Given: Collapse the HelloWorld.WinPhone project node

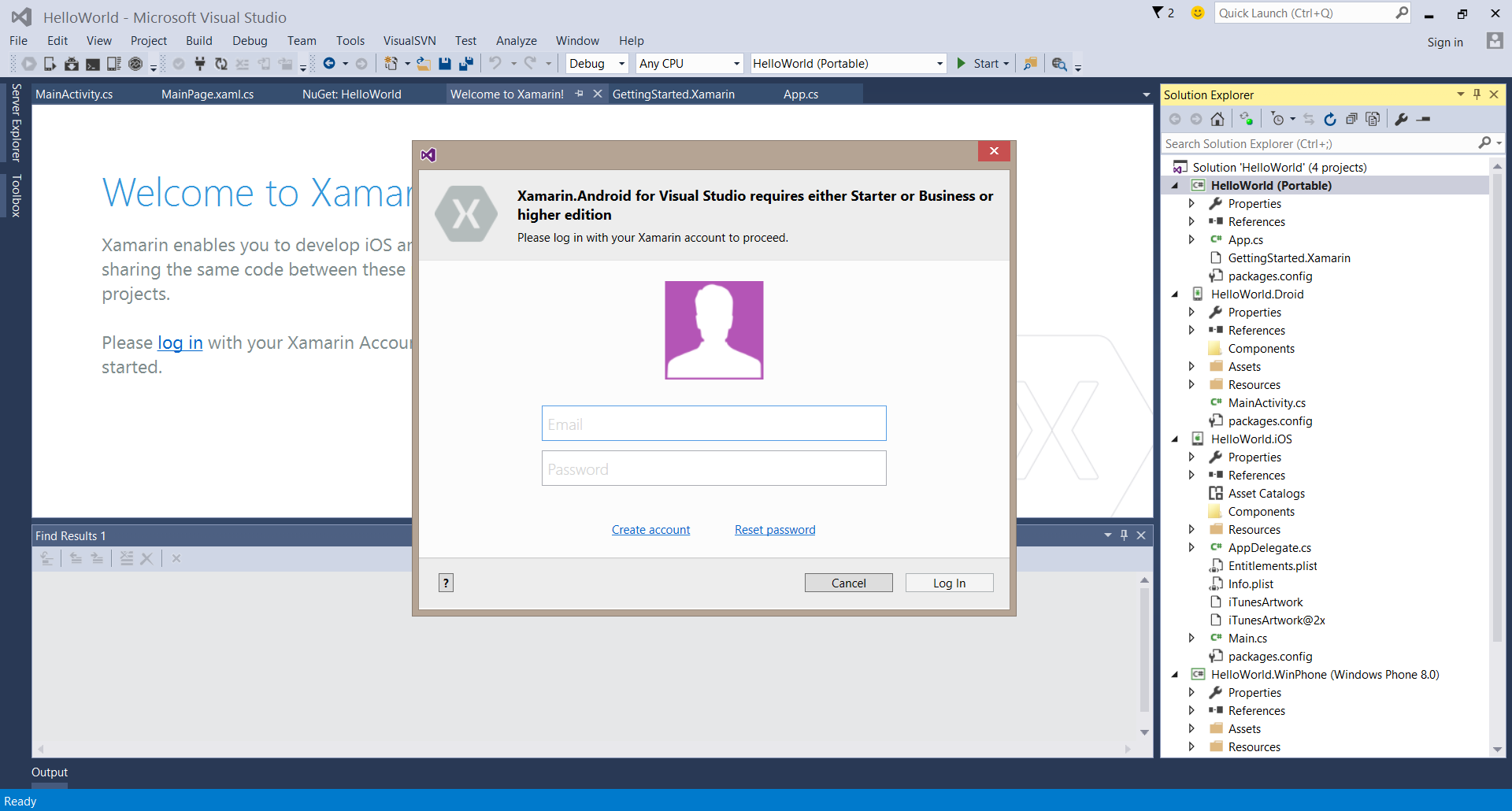Looking at the screenshot, I should click(x=1175, y=675).
